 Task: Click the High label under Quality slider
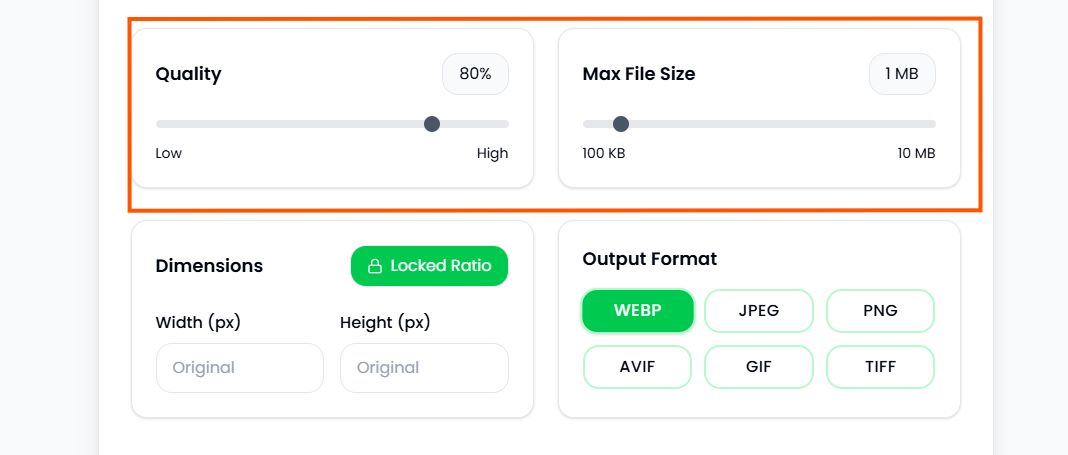[492, 153]
